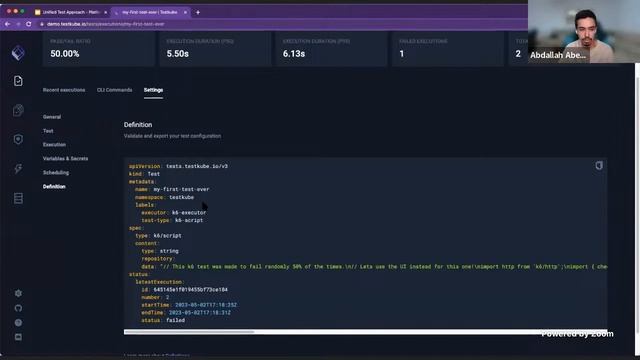Open a new browser tab
Viewport: 640px width, 360px height.
coord(198,12)
